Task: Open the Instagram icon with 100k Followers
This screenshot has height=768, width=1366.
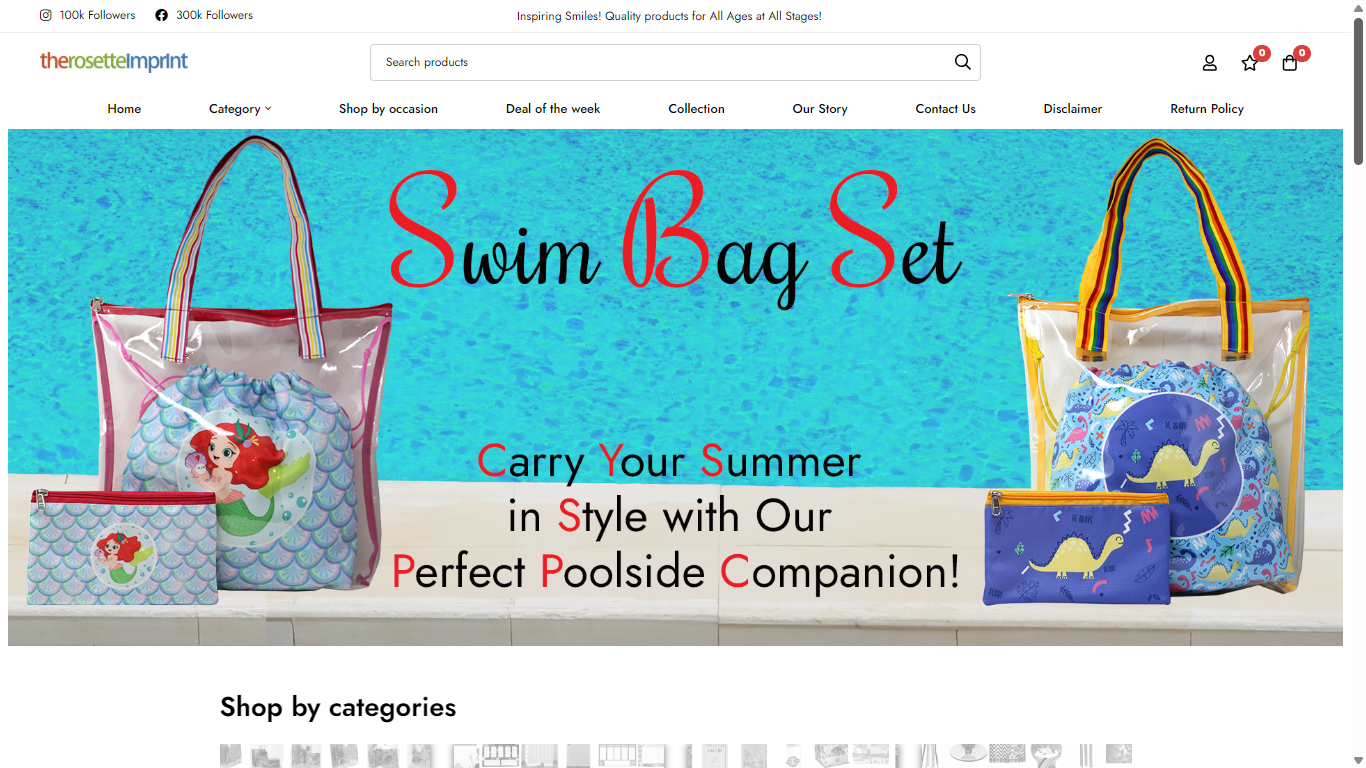Action: click(x=45, y=15)
